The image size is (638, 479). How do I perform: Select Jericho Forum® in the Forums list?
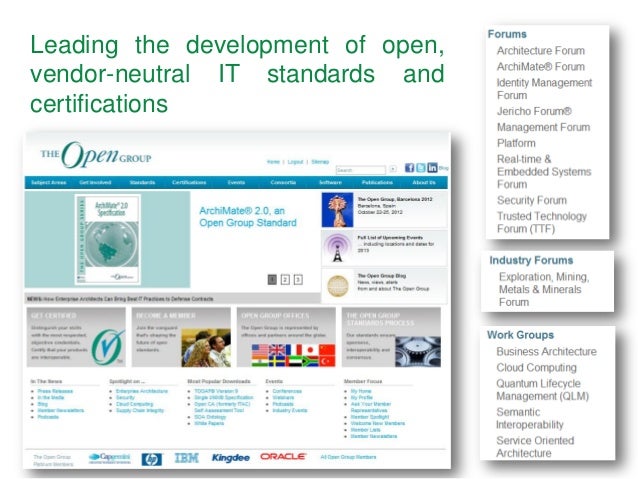point(534,111)
